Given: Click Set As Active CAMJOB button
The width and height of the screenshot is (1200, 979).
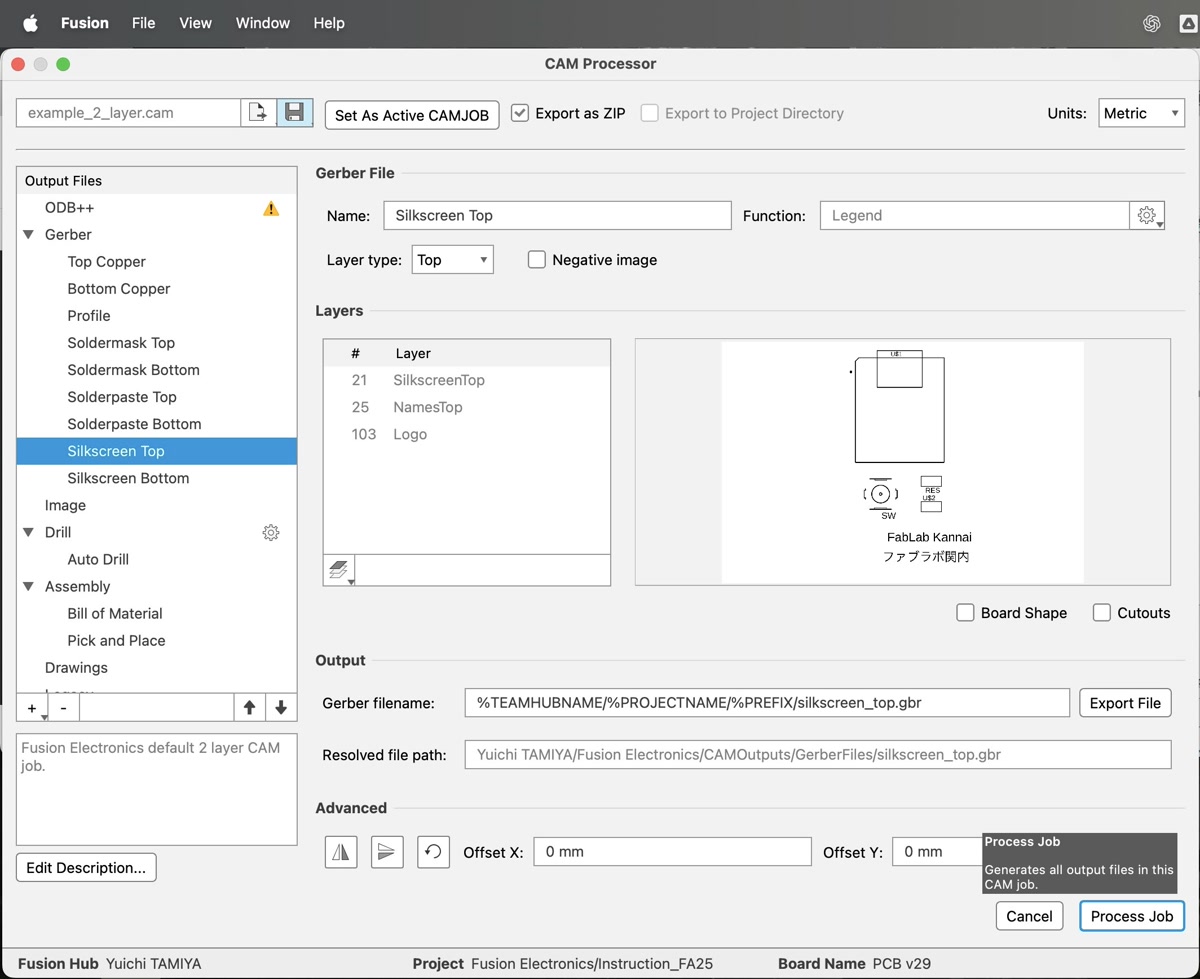Looking at the screenshot, I should point(412,115).
